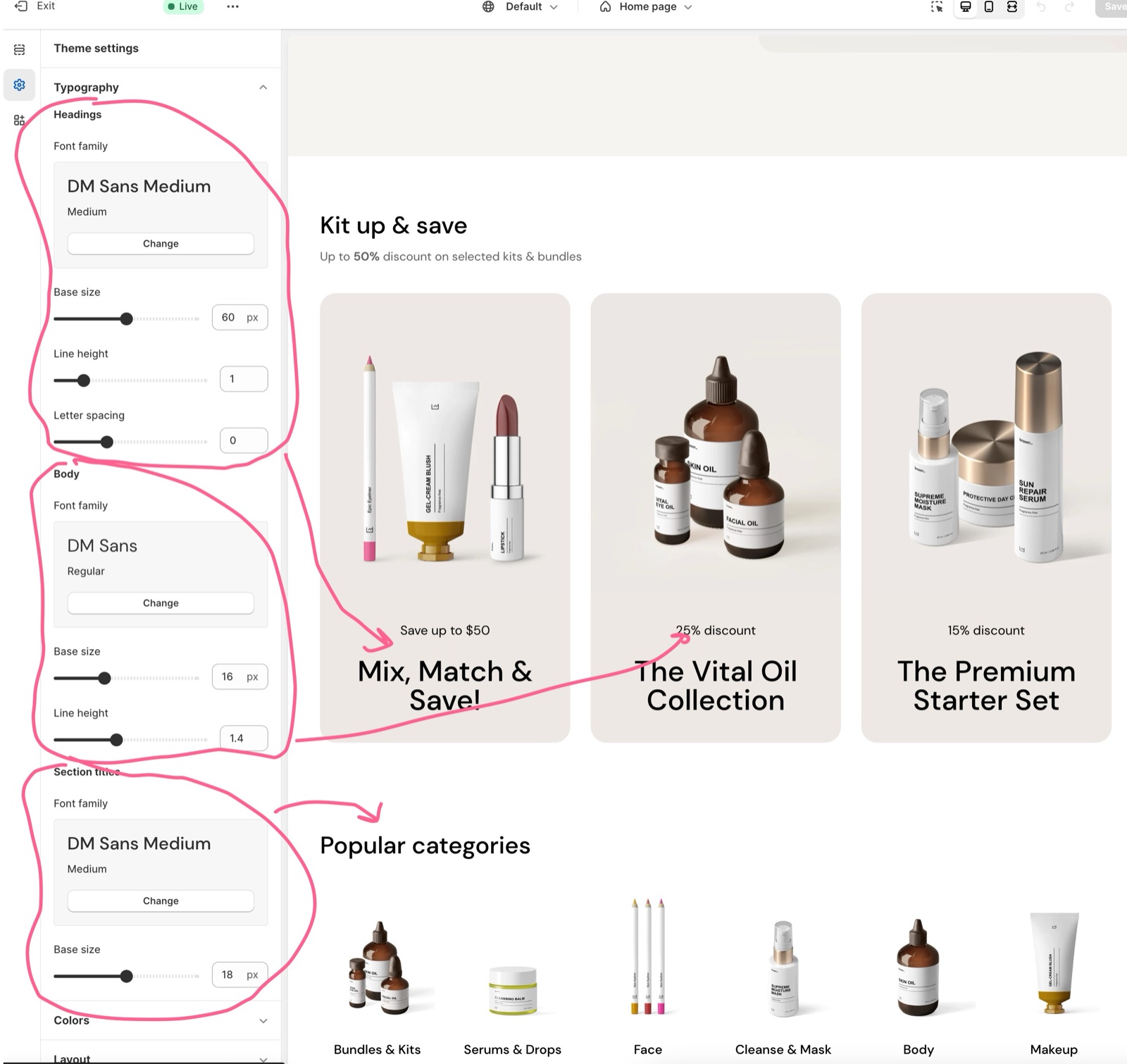Click the Body base size slider
Image resolution: width=1127 pixels, height=1064 pixels.
pos(127,678)
